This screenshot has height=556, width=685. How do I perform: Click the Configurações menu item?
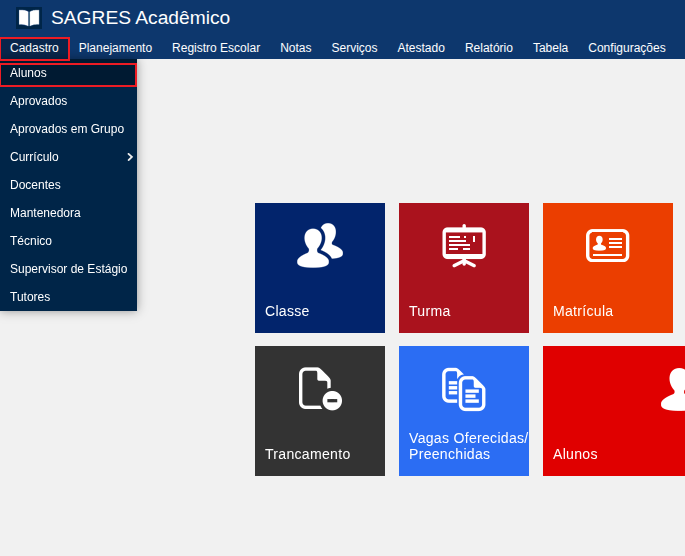627,48
